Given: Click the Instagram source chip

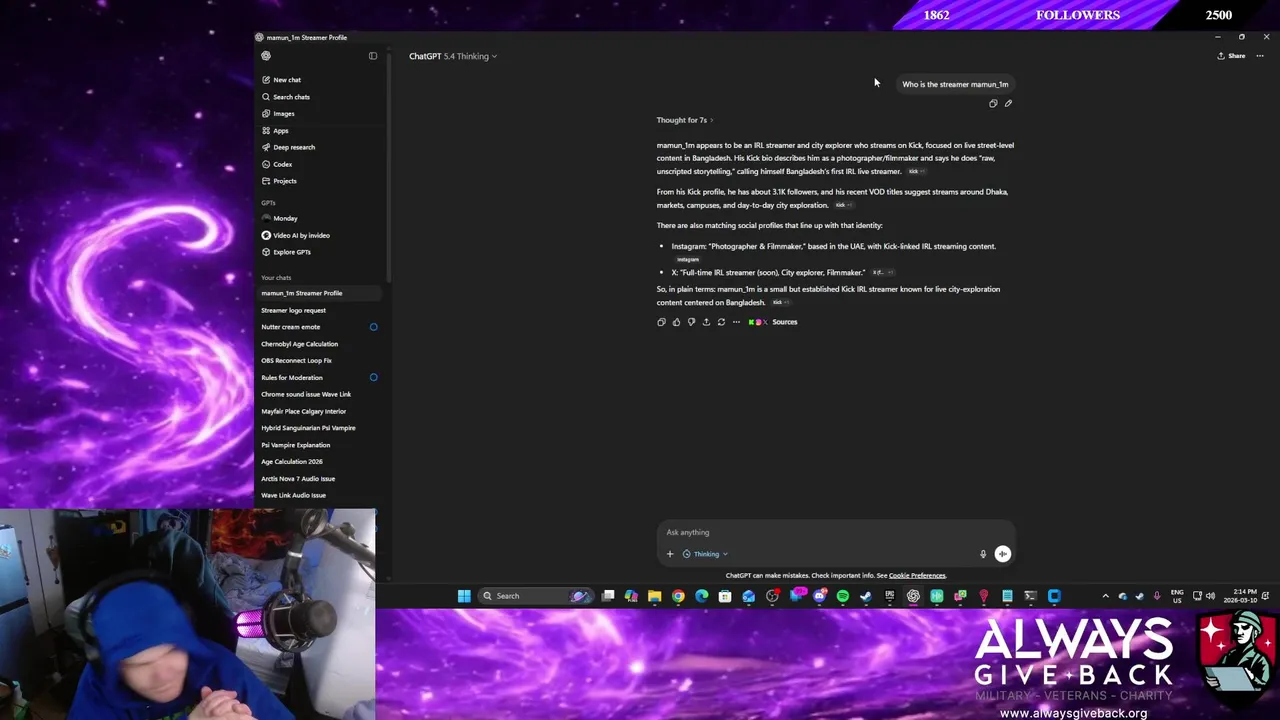Looking at the screenshot, I should click(x=688, y=260).
